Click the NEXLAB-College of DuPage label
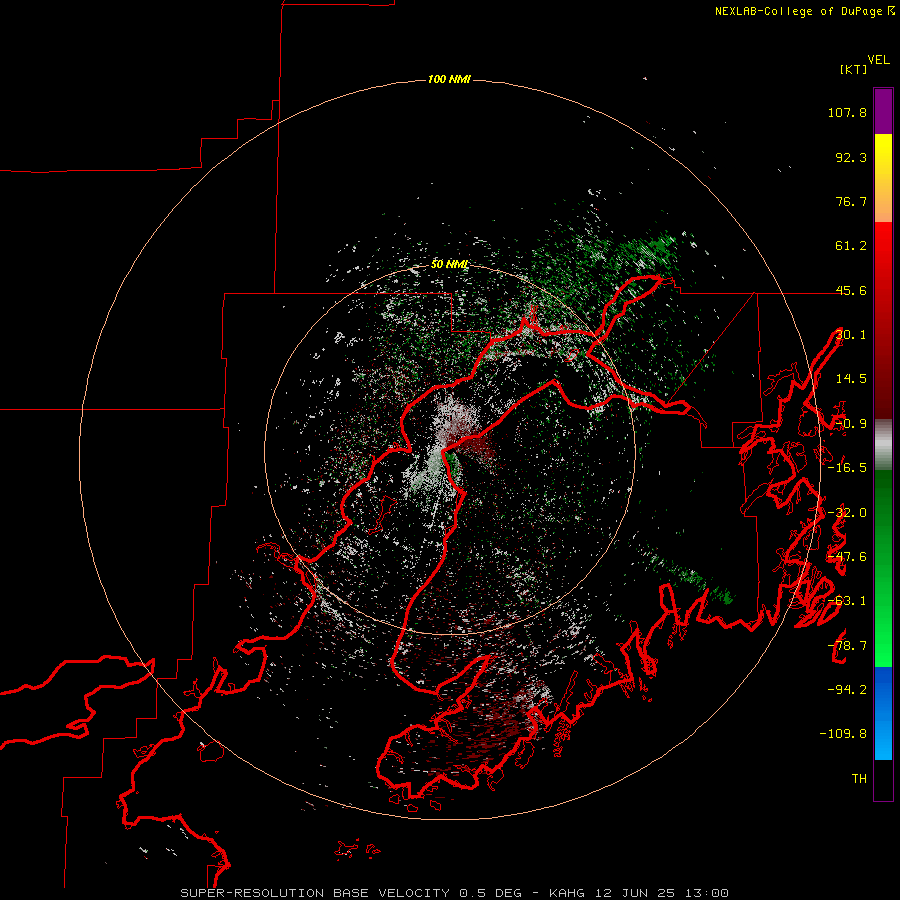 click(804, 11)
